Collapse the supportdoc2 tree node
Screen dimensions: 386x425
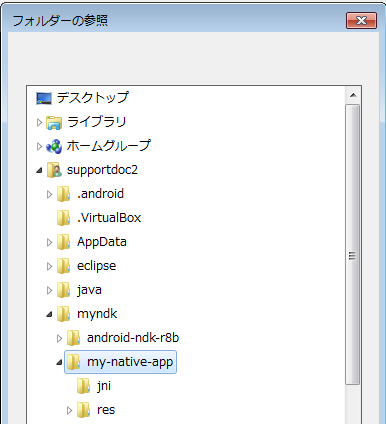click(x=39, y=171)
